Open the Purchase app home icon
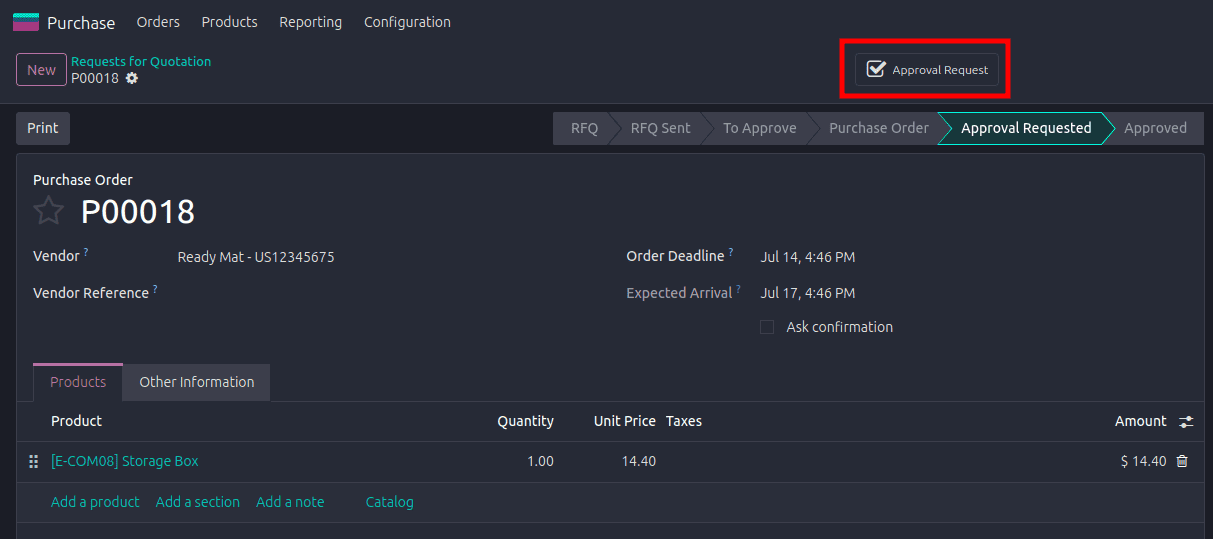1213x539 pixels. point(25,22)
